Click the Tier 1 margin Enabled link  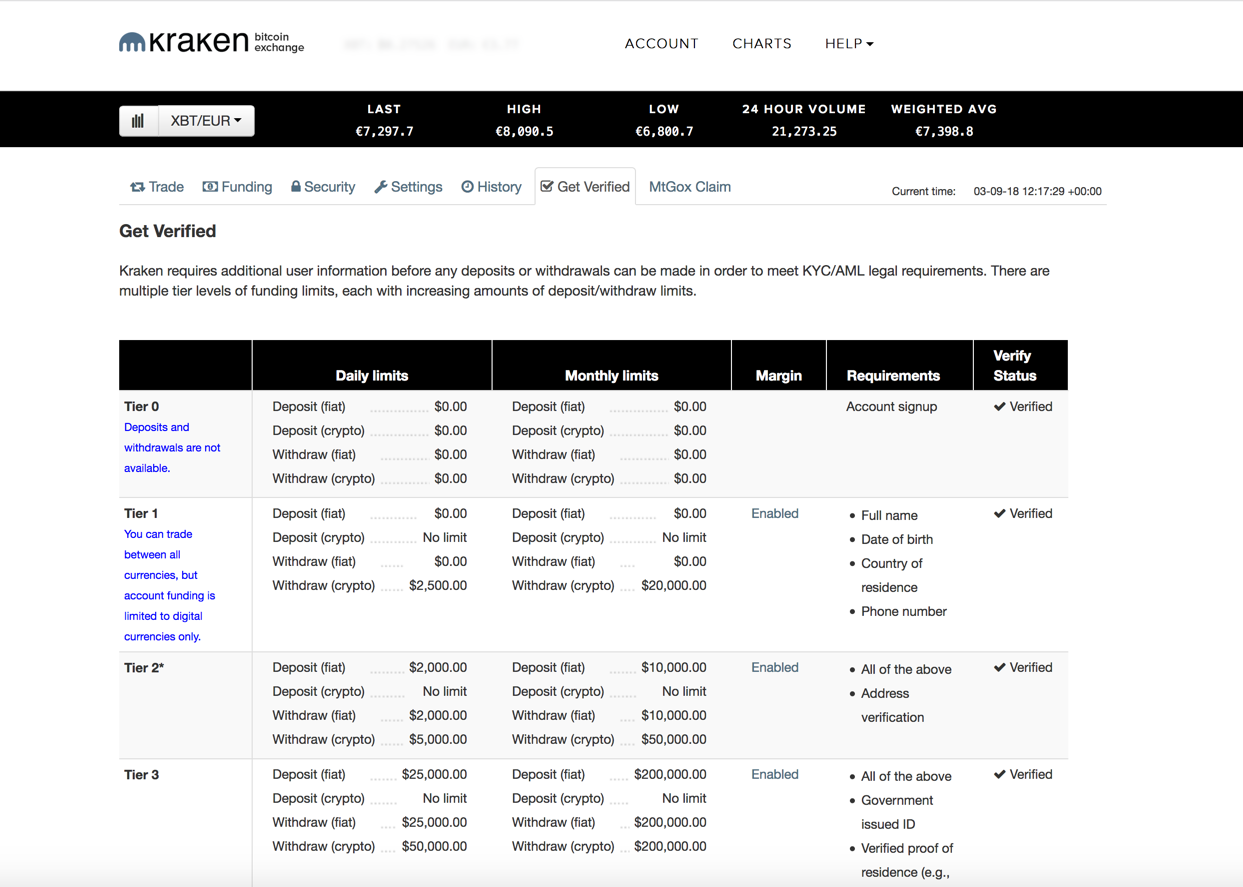point(775,514)
